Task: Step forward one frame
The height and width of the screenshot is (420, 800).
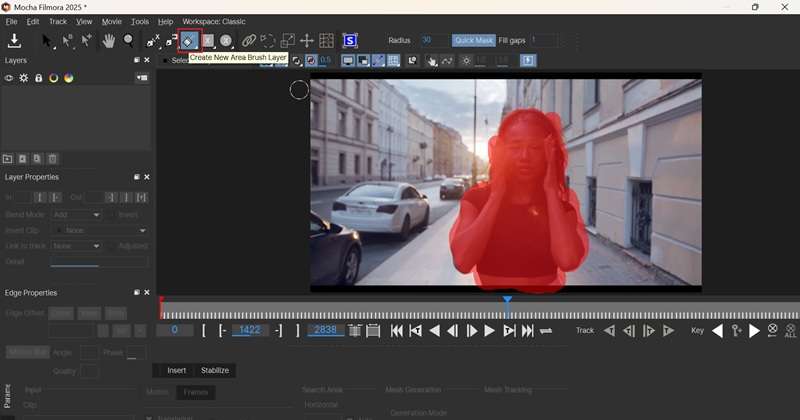Action: point(471,331)
